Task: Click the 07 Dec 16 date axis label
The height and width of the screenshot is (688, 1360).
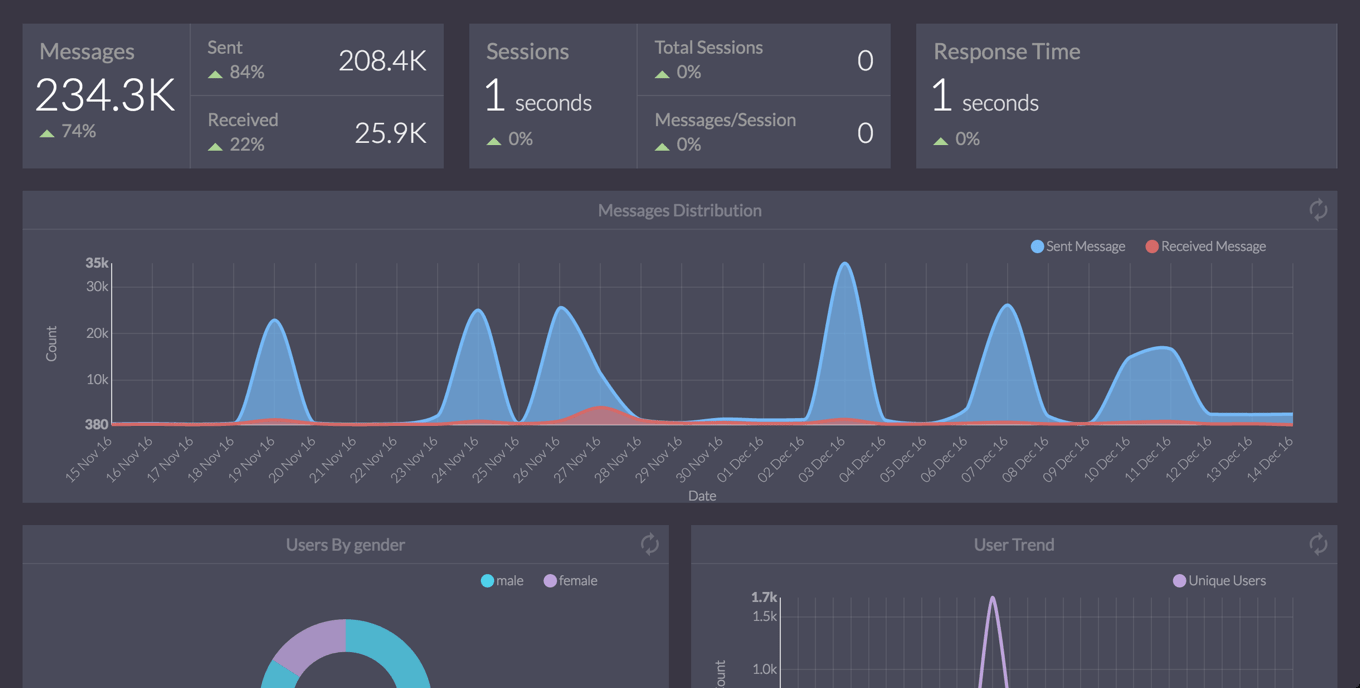Action: [984, 459]
